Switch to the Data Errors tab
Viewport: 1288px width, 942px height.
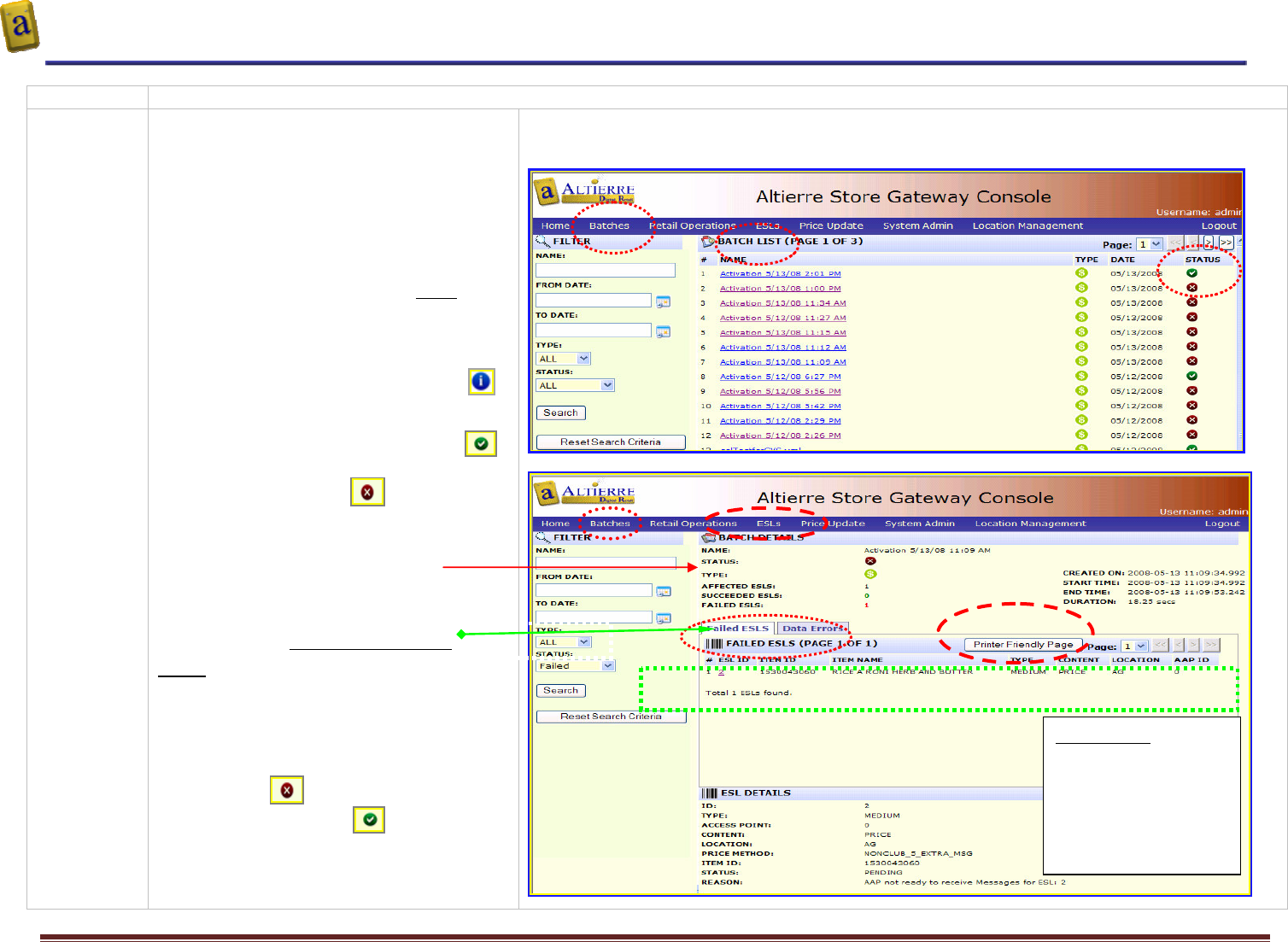pyautogui.click(x=813, y=629)
